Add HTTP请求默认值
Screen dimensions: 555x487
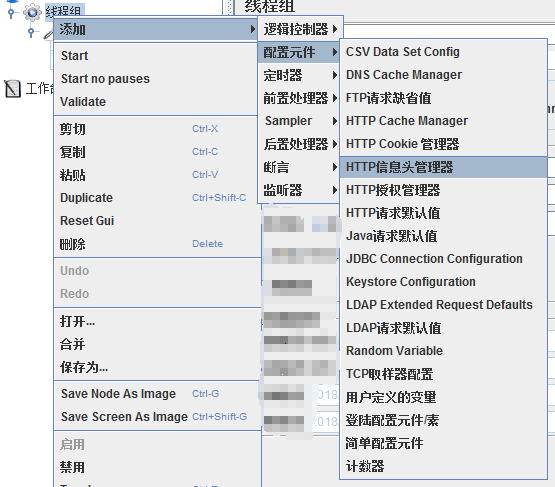(x=444, y=213)
